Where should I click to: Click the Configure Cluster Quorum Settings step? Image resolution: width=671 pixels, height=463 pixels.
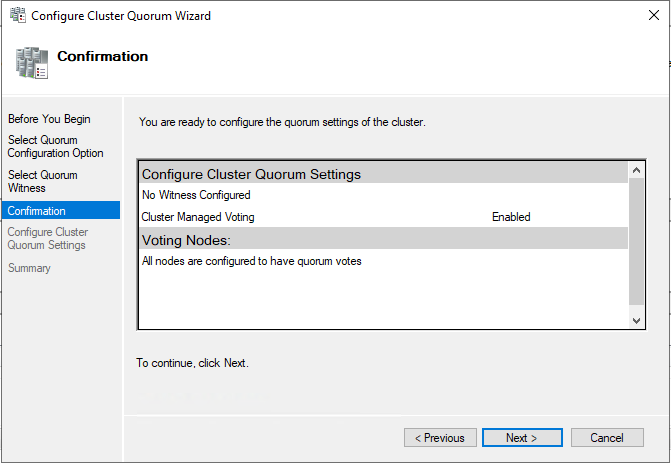(x=48, y=238)
